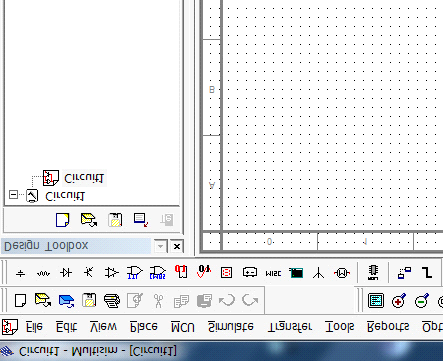Place a Power component
Image resolution: width=443 pixels, height=361 pixels.
250,273
